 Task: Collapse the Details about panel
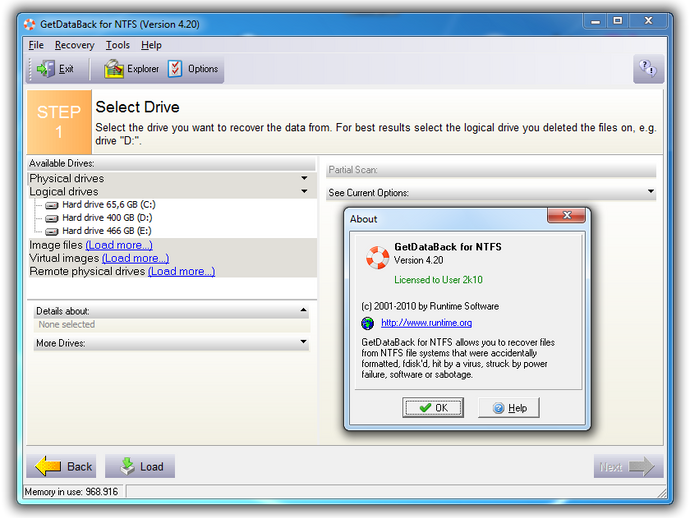pyautogui.click(x=304, y=310)
